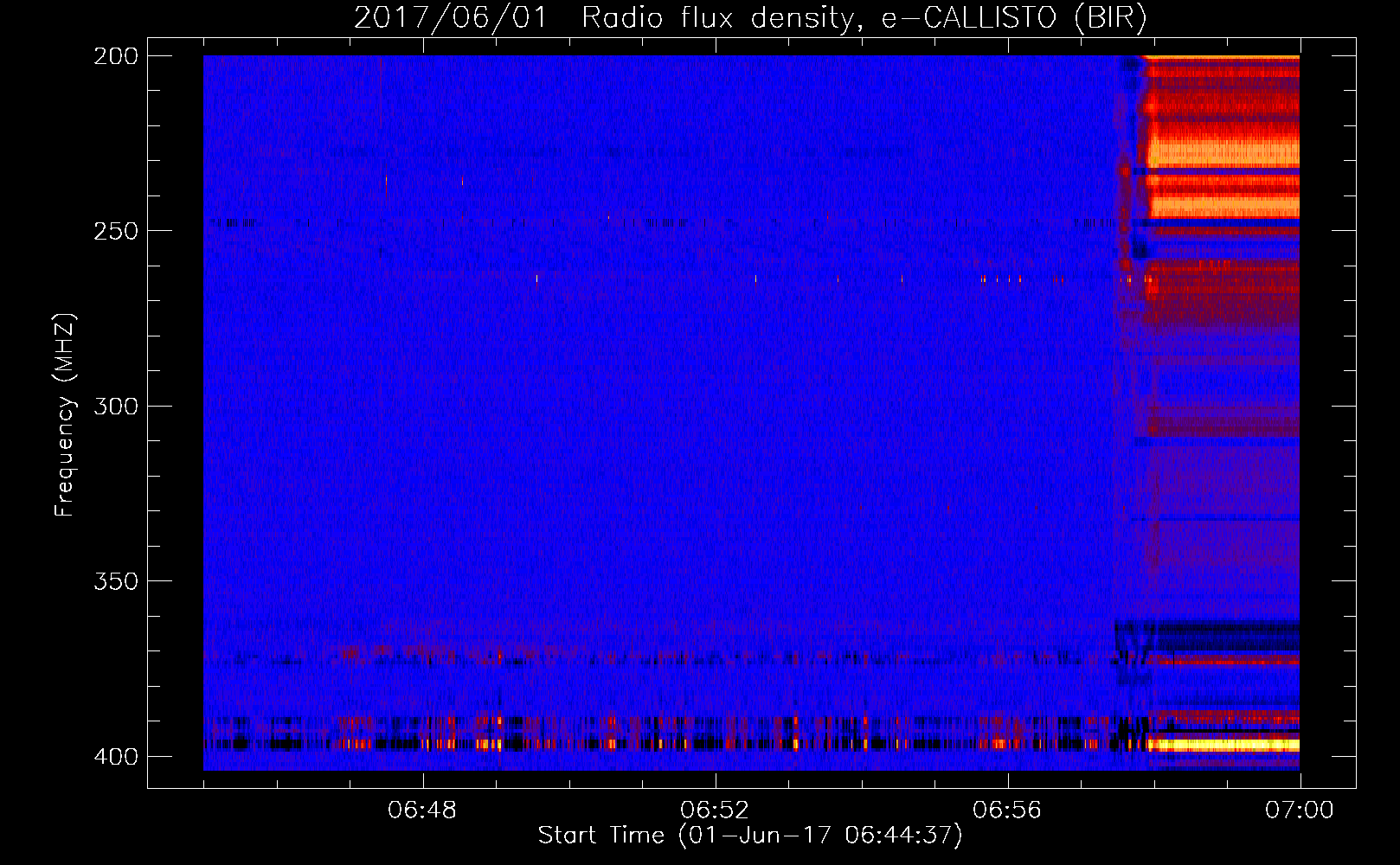Click the 'Frequency (MHZ)' axis label
The height and width of the screenshot is (865, 1400).
(x=65, y=414)
